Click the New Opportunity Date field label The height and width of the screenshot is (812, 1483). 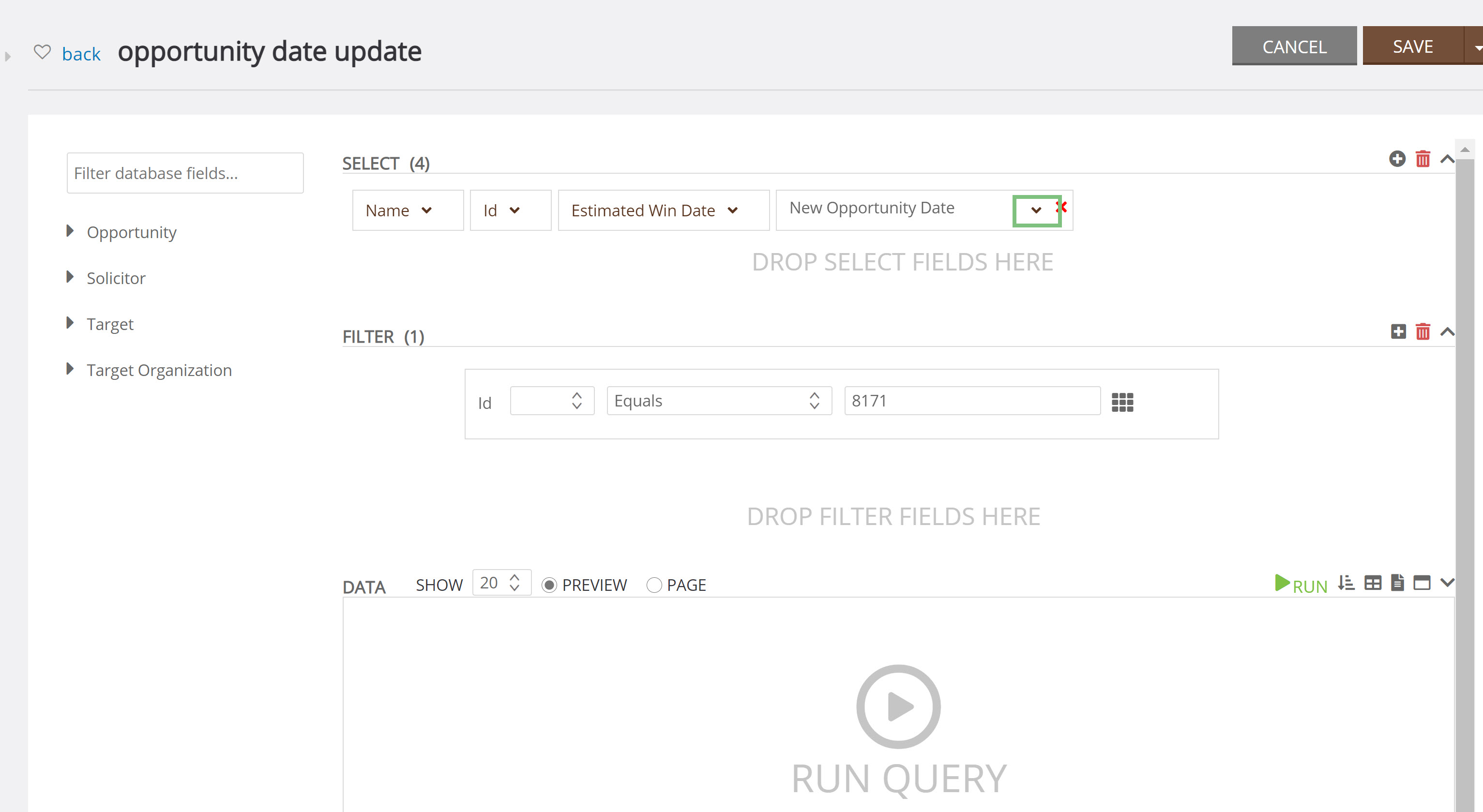pos(872,208)
